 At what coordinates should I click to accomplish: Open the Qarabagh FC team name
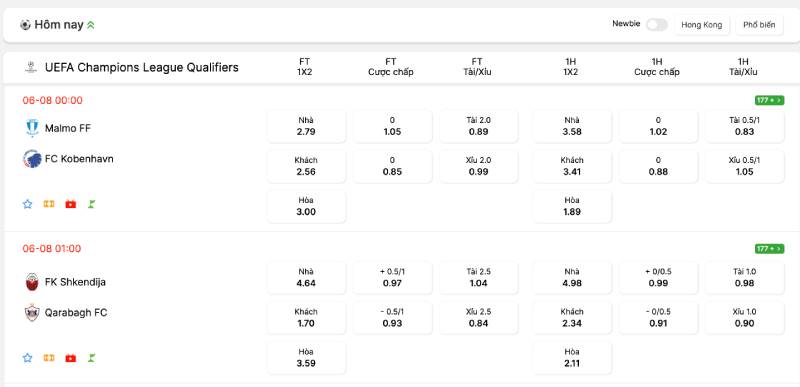point(76,313)
